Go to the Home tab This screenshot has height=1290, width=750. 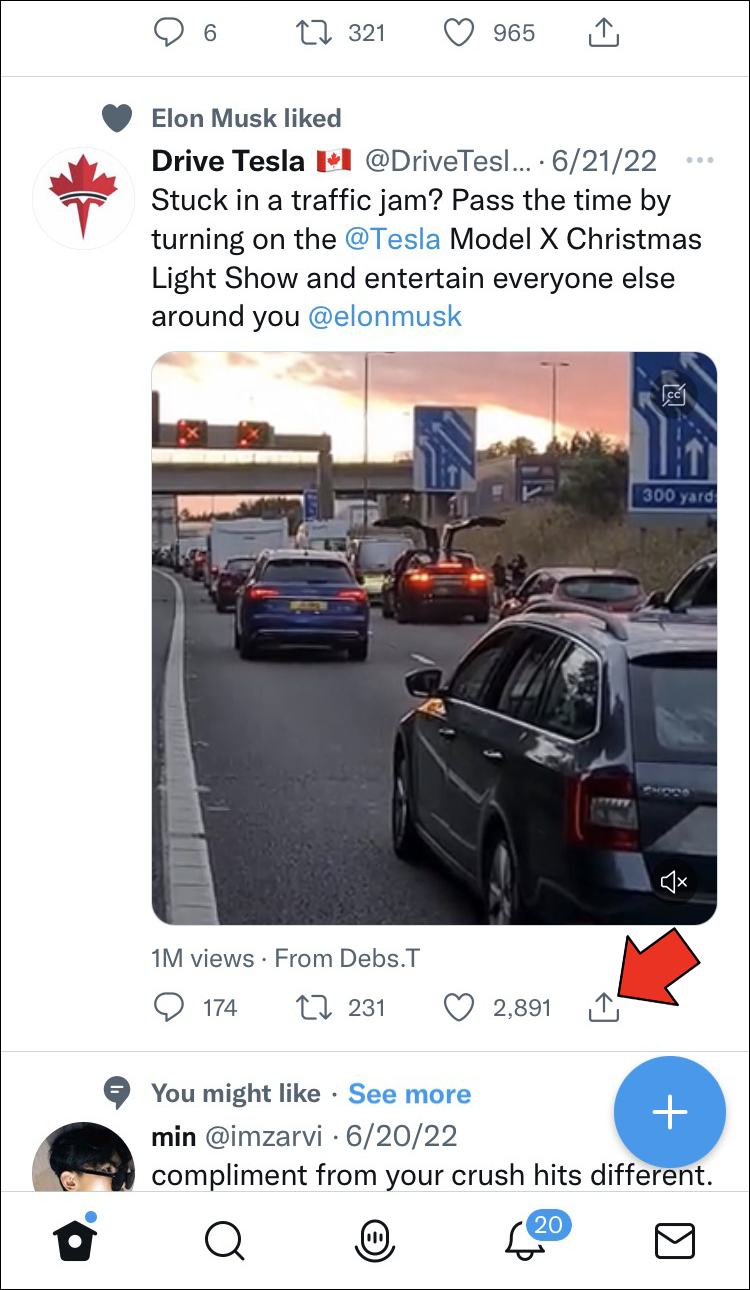(75, 1241)
